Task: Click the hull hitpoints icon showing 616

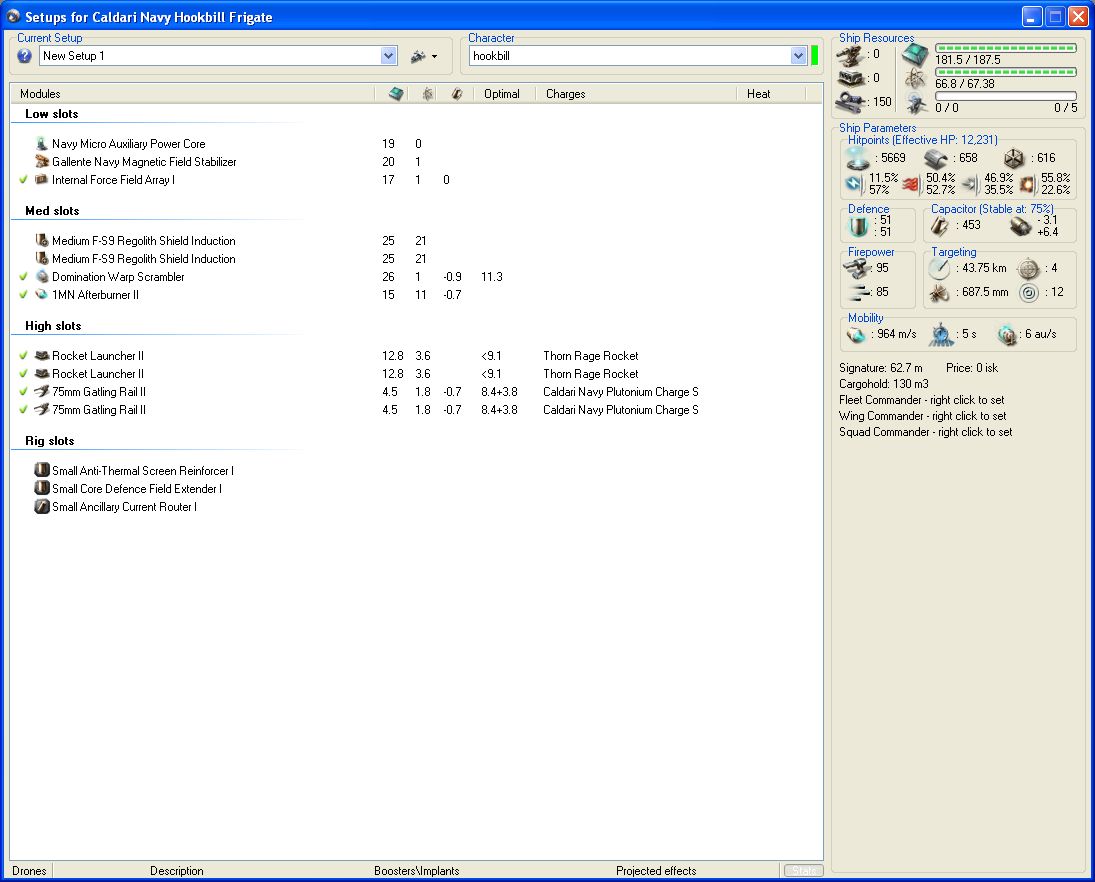Action: (1013, 159)
